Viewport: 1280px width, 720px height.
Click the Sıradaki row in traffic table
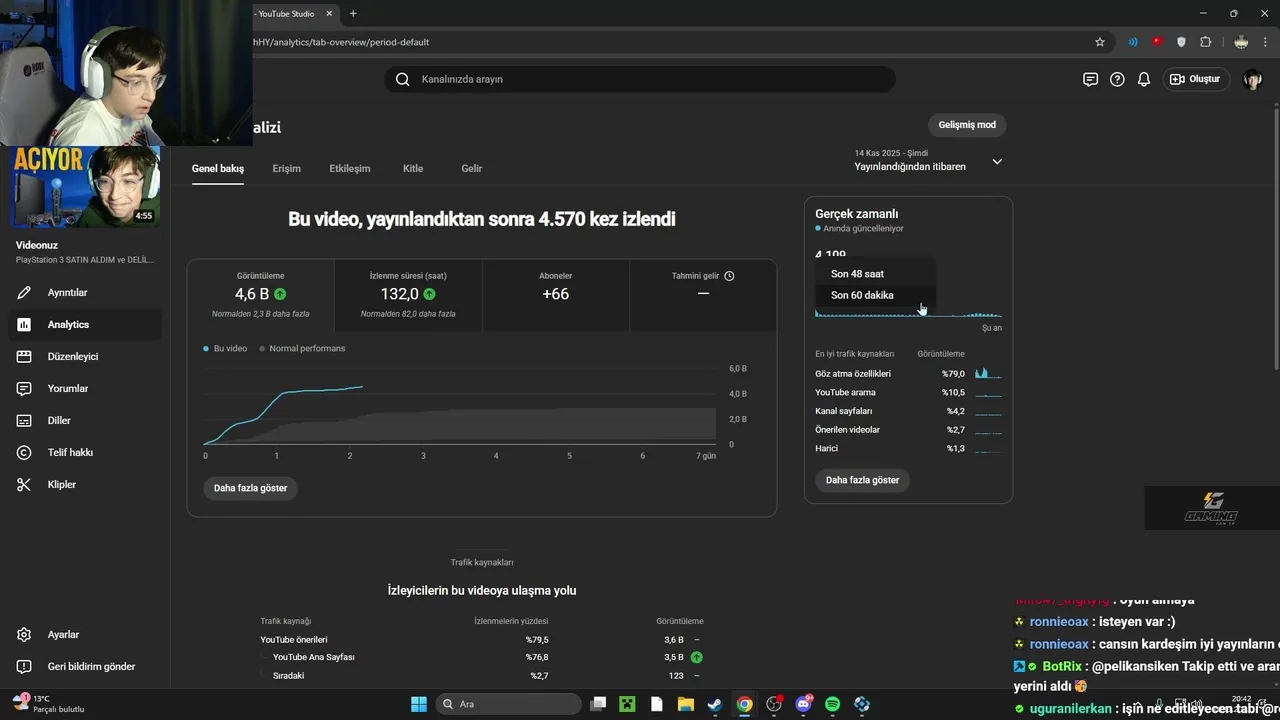pyautogui.click(x=483, y=676)
